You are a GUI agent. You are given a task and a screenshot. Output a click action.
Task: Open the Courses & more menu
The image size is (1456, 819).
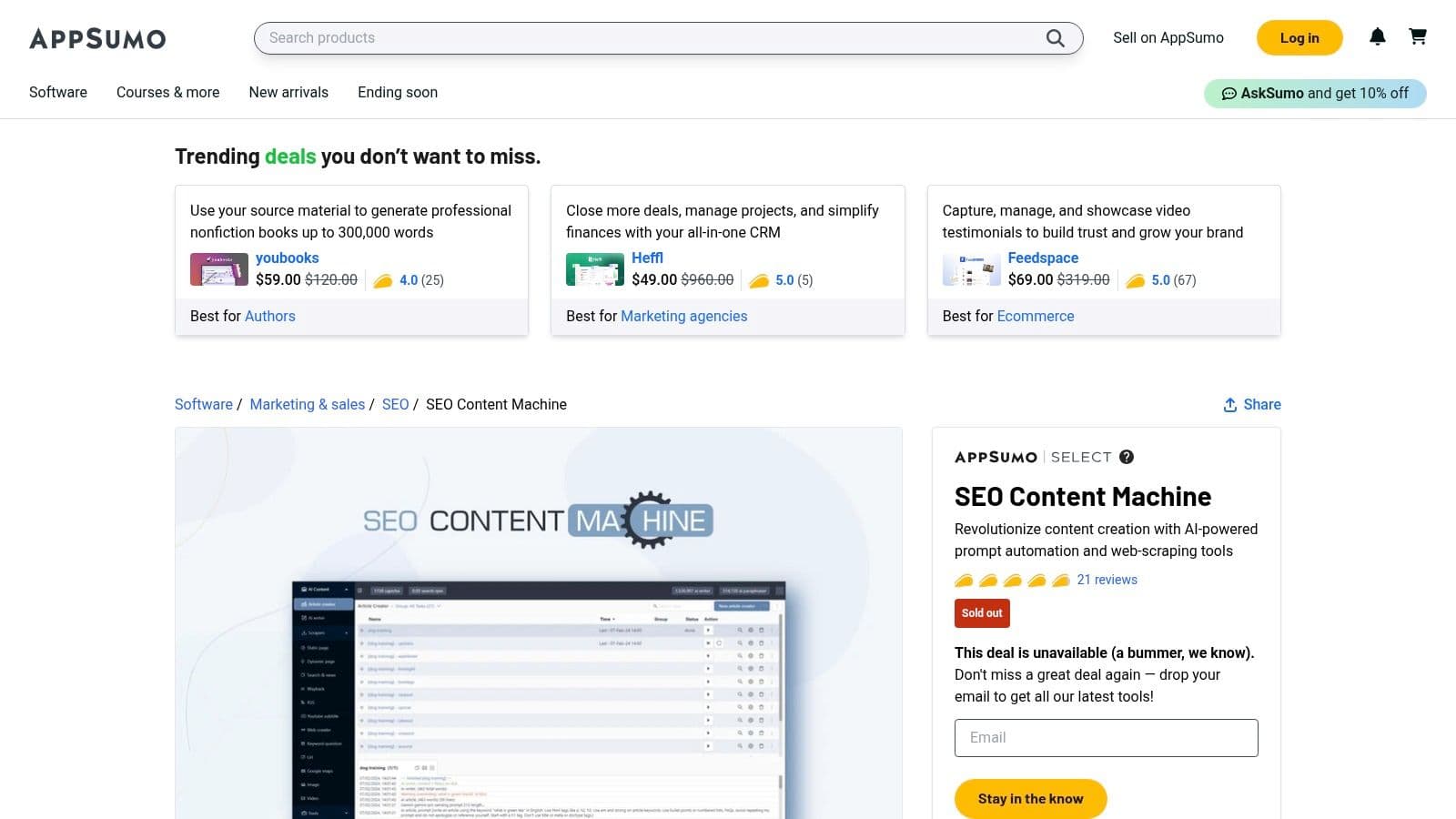point(167,92)
